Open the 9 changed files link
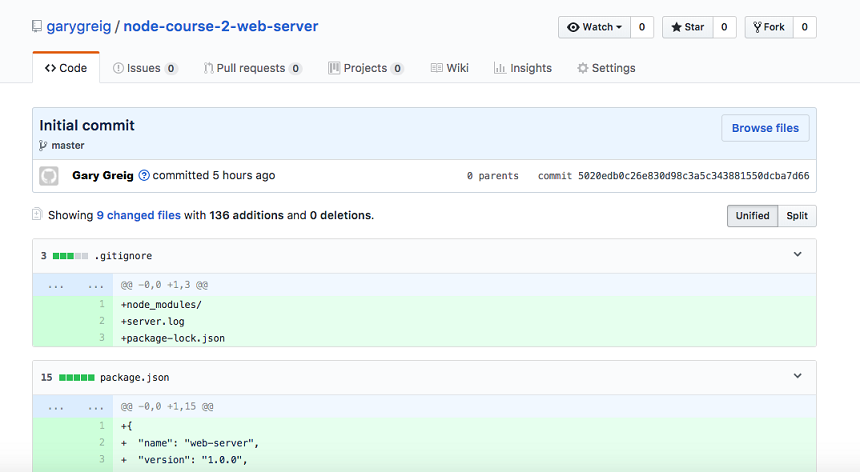The image size is (860, 472). click(138, 215)
